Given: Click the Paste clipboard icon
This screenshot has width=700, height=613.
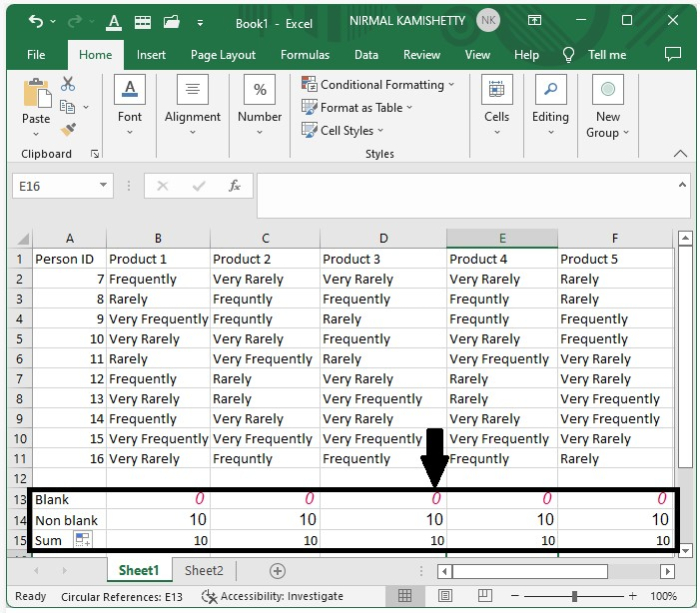Looking at the screenshot, I should (37, 93).
